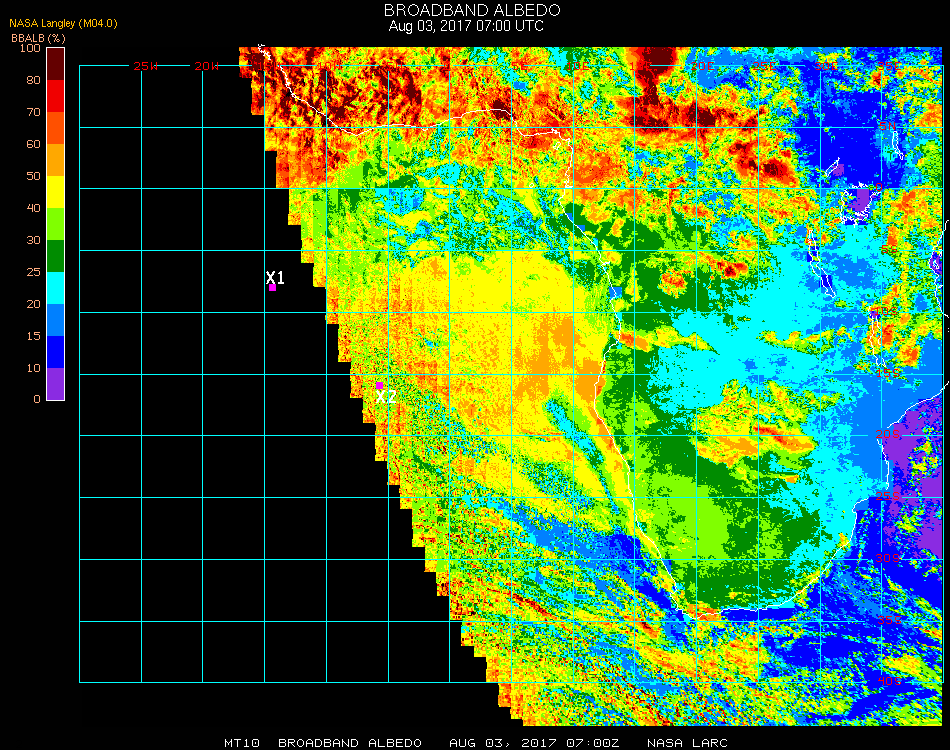This screenshot has height=750, width=950.
Task: Click the white "X1" text label
Action: pos(275,277)
